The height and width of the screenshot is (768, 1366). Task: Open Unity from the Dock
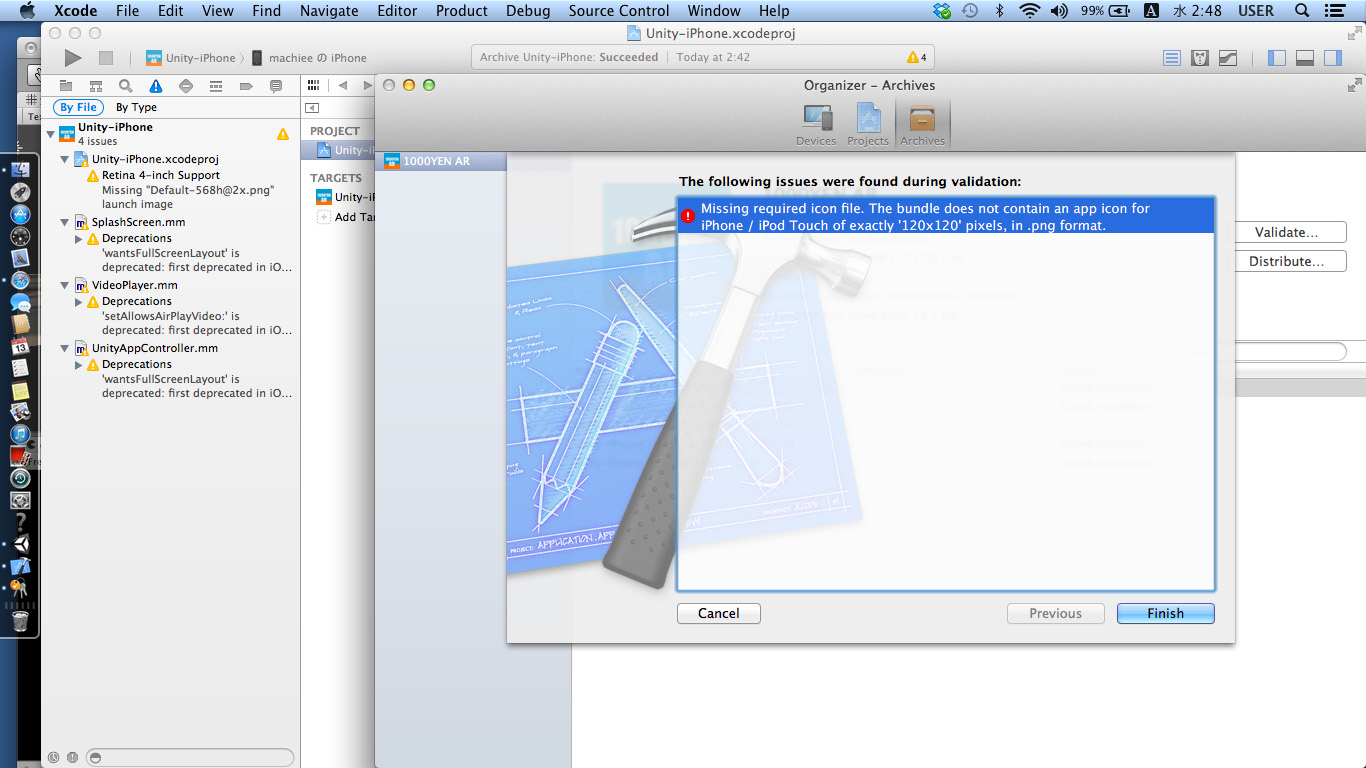pos(20,545)
